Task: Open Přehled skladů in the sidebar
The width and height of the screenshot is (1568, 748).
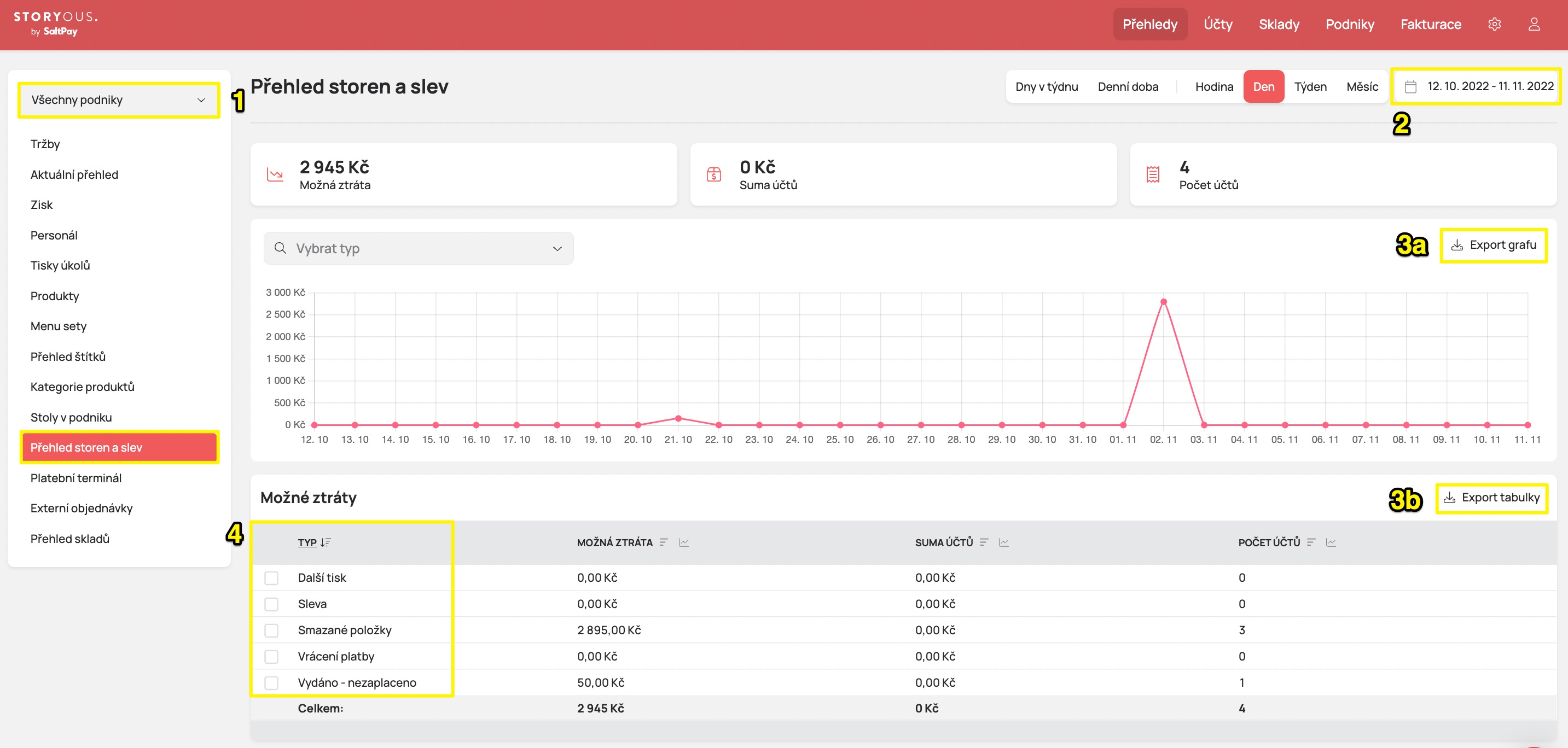Action: [x=69, y=539]
